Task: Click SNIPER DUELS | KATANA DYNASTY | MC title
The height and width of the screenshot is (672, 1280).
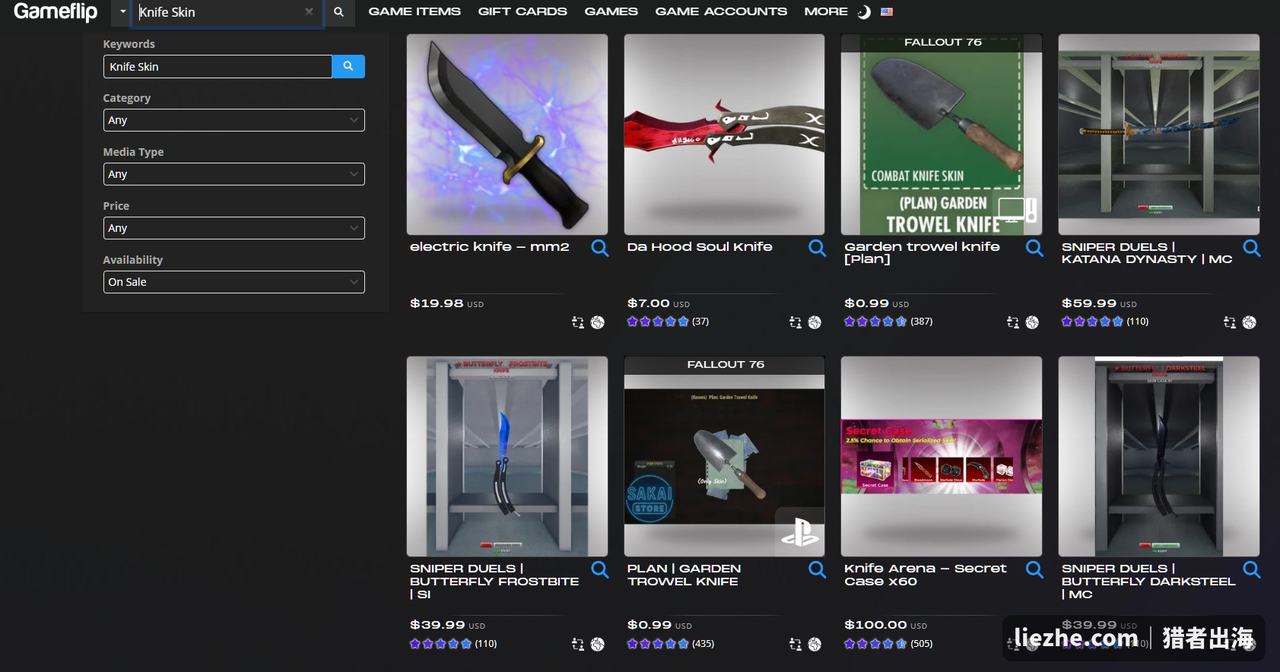Action: point(1147,253)
